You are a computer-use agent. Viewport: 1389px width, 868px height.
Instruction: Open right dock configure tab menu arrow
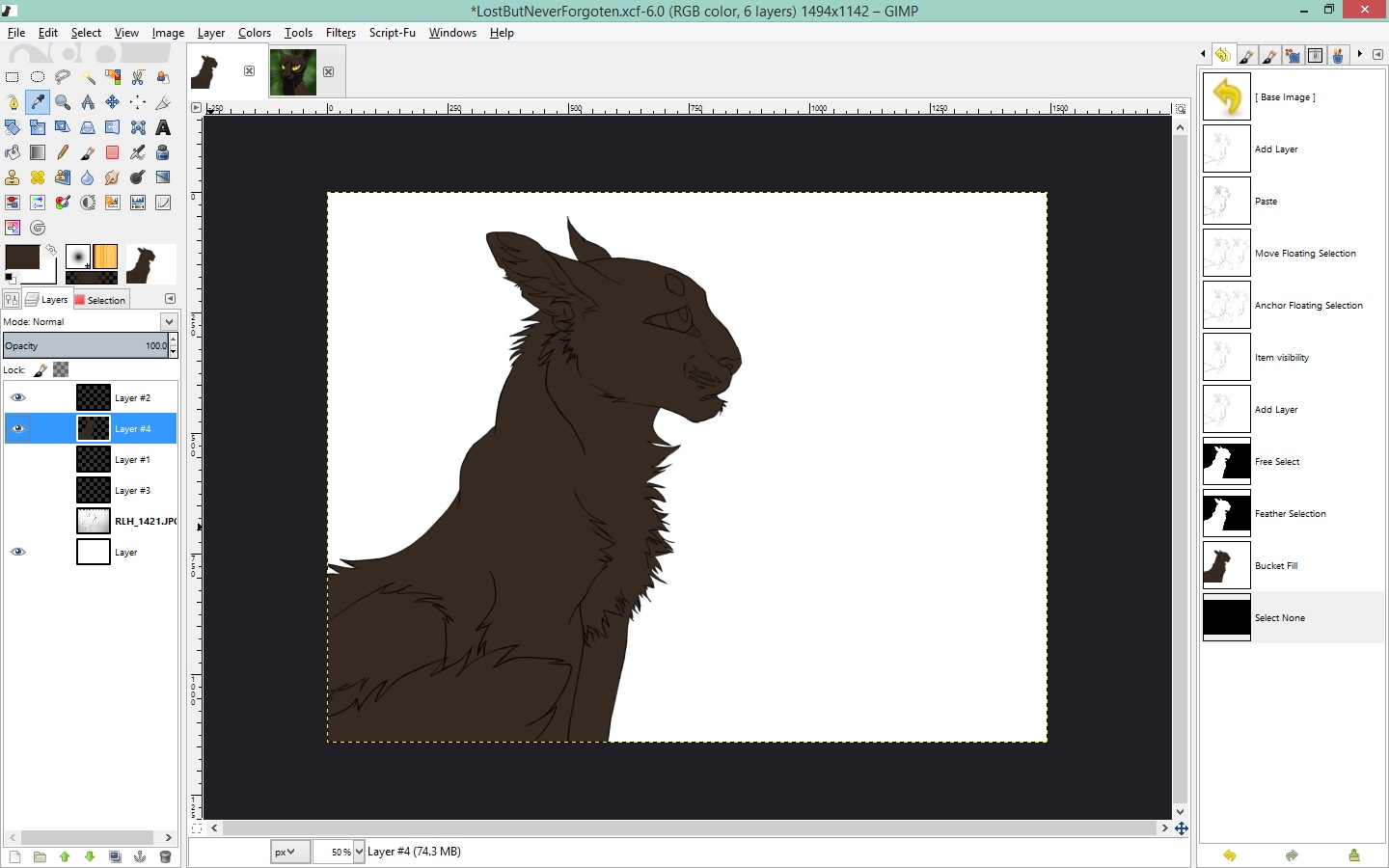(x=1377, y=55)
